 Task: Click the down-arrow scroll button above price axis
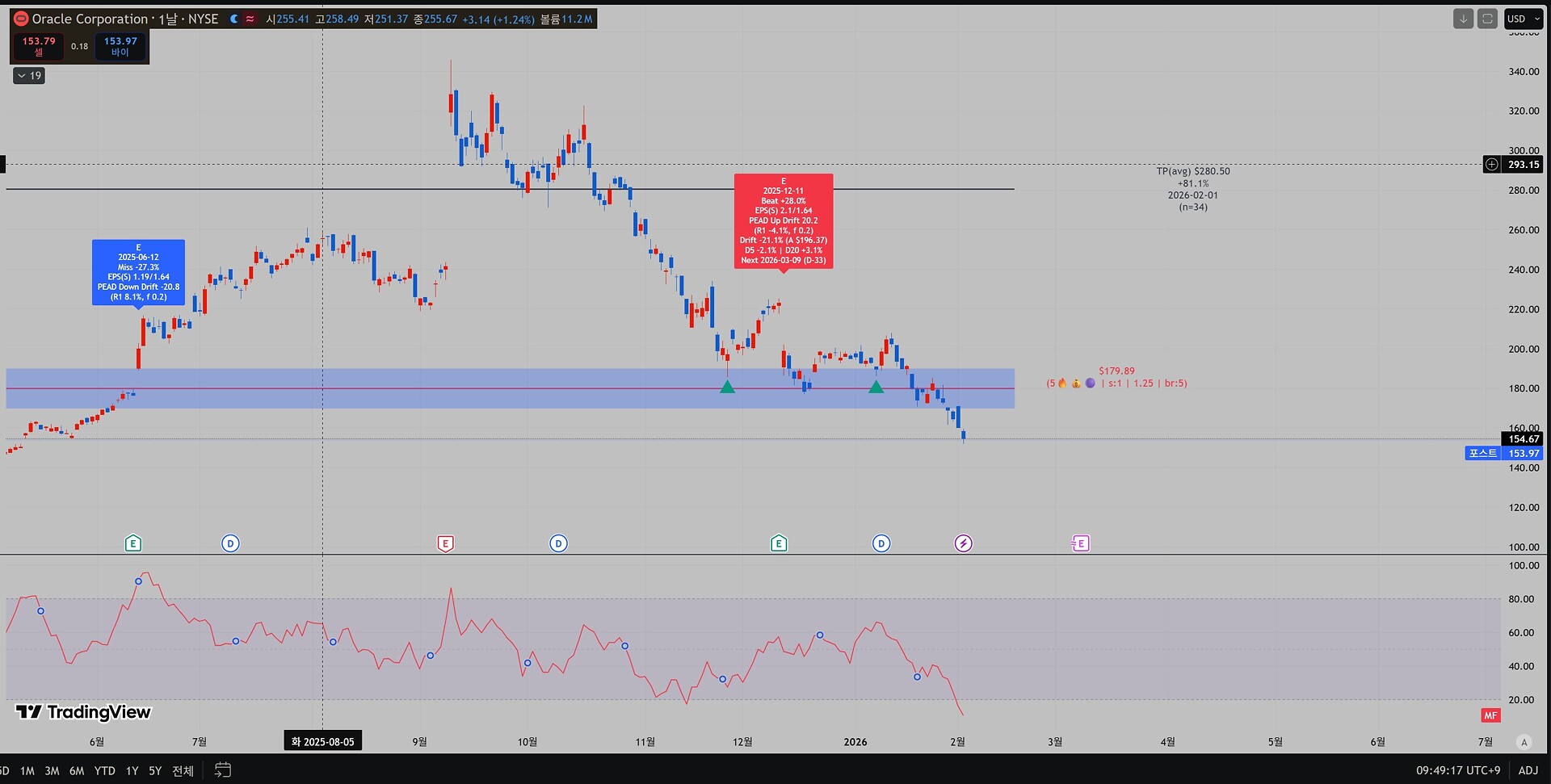click(x=1463, y=19)
